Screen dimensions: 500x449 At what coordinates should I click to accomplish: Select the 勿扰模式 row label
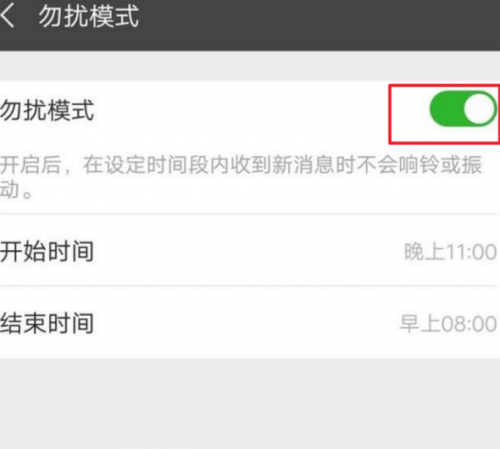pos(47,110)
